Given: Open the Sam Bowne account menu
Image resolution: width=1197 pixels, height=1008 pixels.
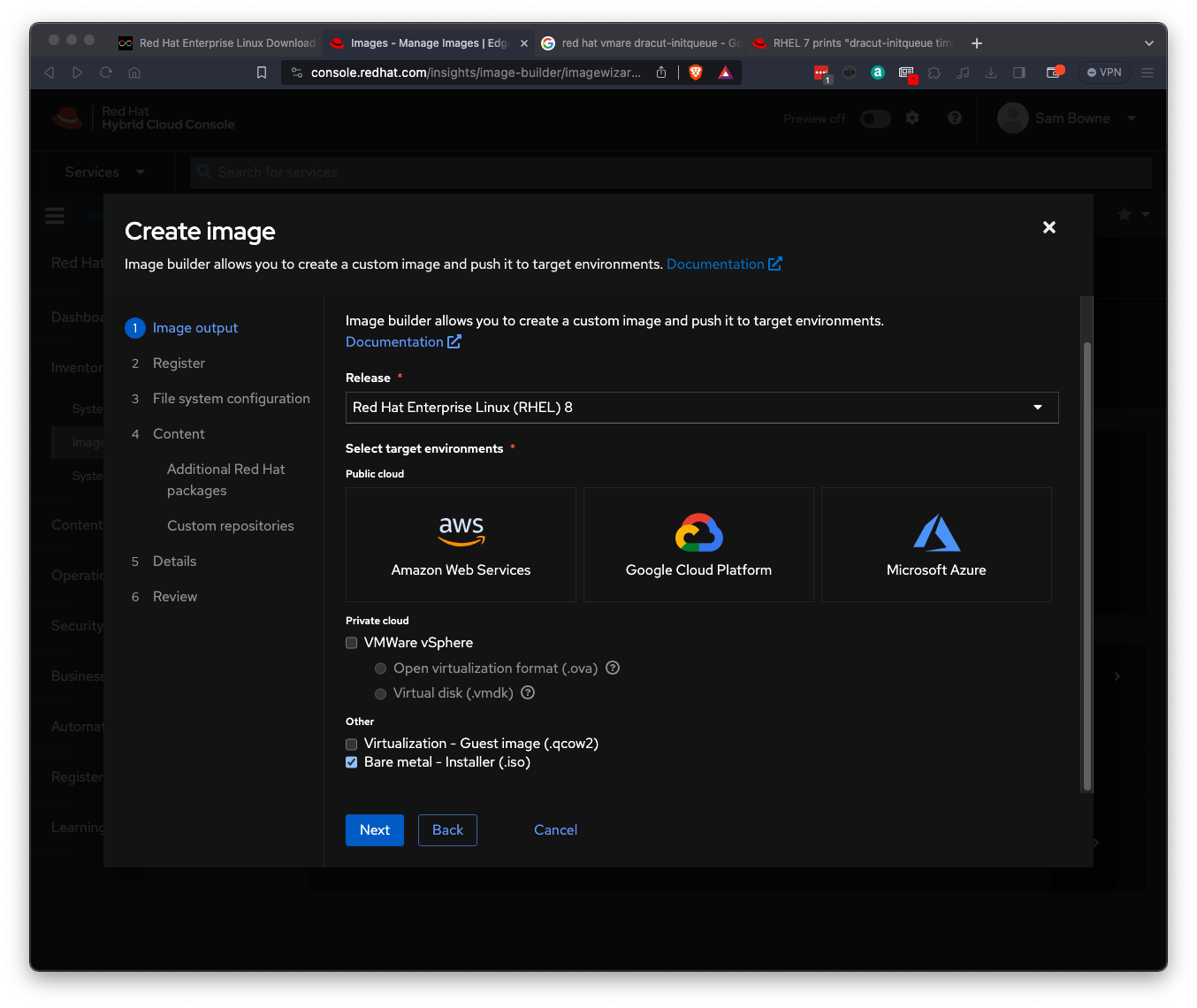Looking at the screenshot, I should point(1067,118).
